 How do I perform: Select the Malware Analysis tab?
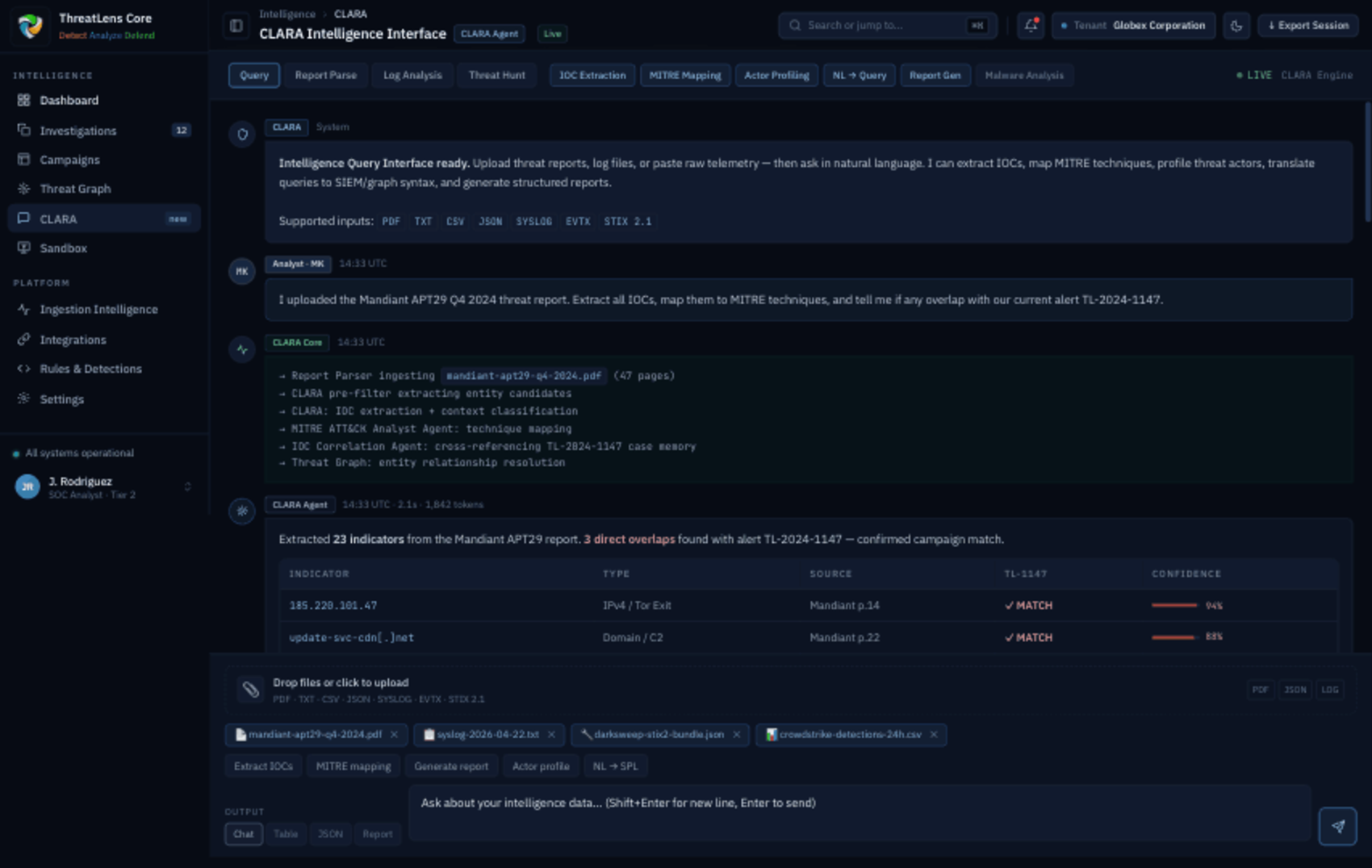(1024, 75)
